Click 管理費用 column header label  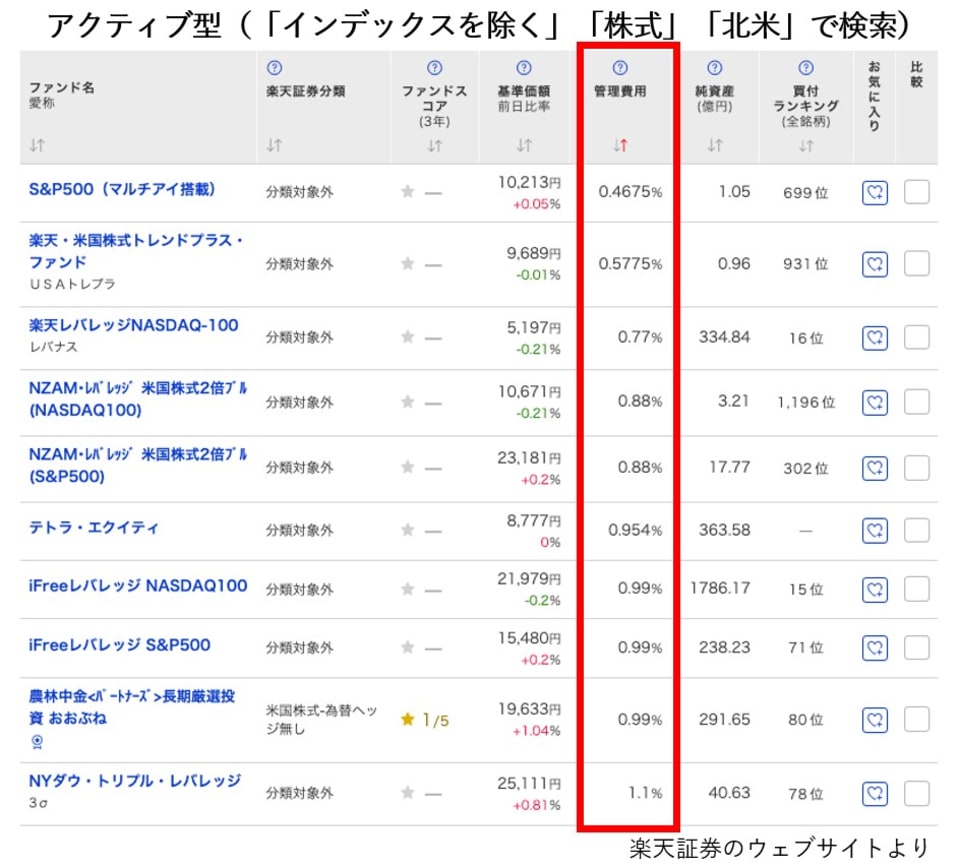620,91
